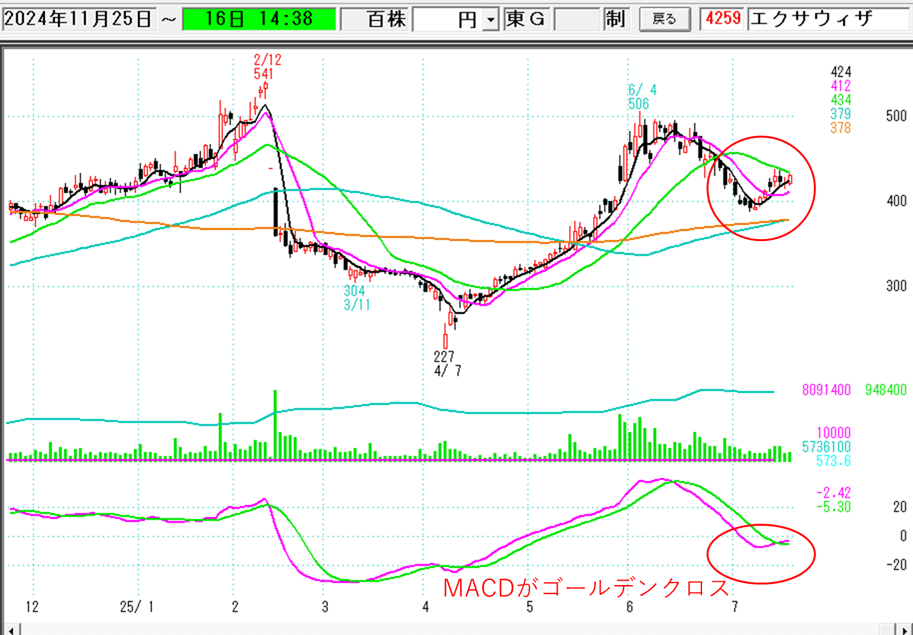Click the 6 month axis label
913x635 pixels.
coord(629,608)
